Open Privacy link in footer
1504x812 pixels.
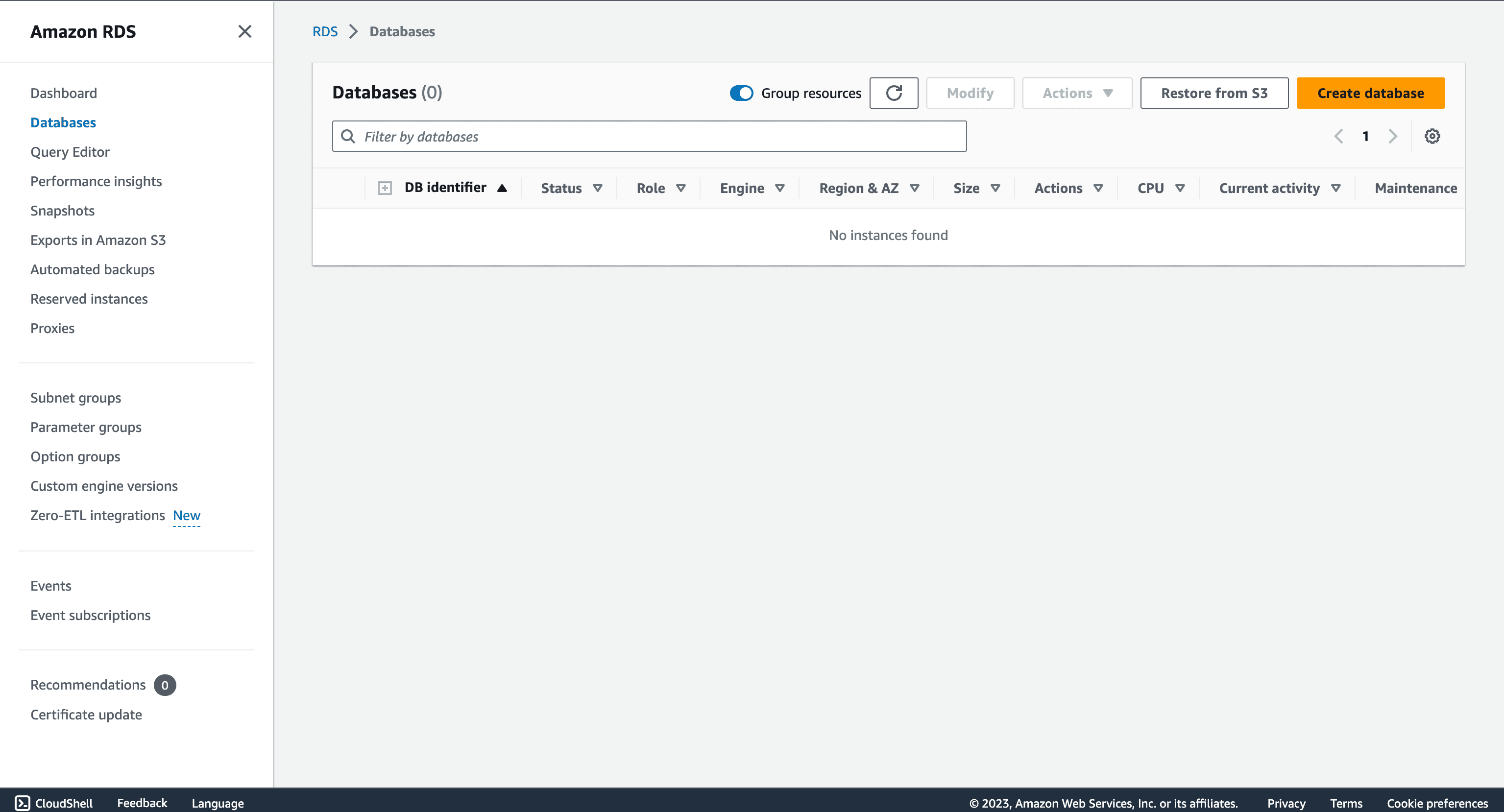(x=1286, y=803)
